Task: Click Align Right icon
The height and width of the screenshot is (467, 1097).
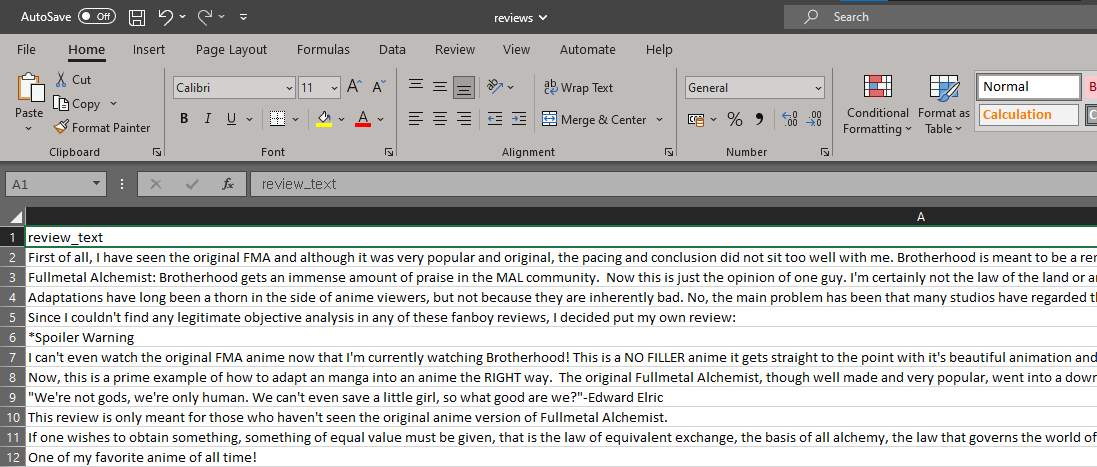Action: (463, 119)
